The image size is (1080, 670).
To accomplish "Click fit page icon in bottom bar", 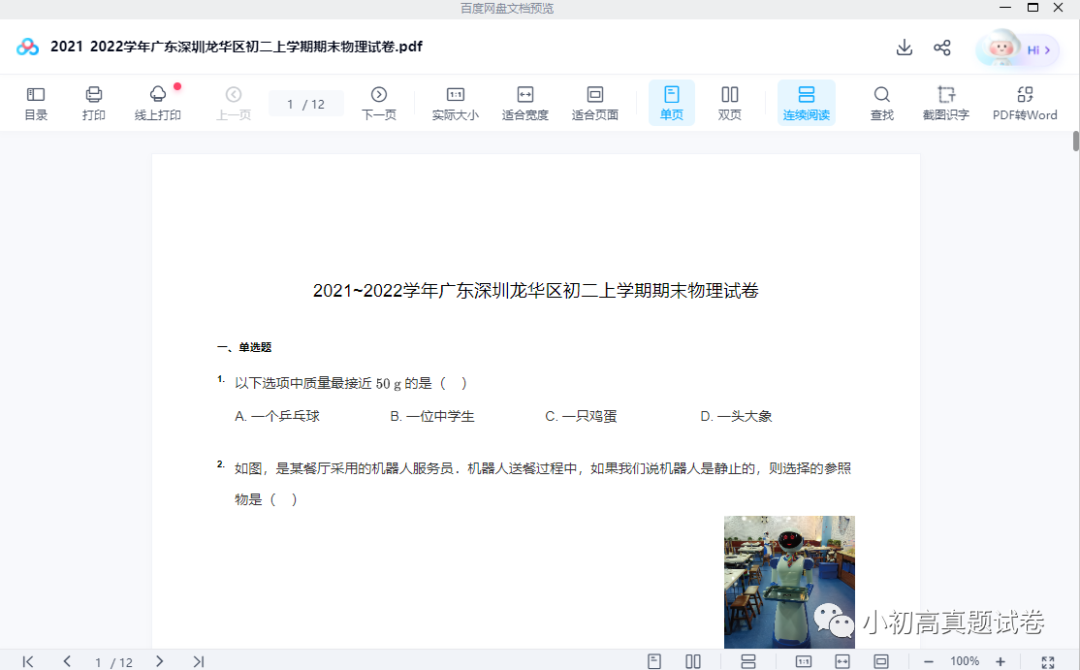I will tap(881, 662).
